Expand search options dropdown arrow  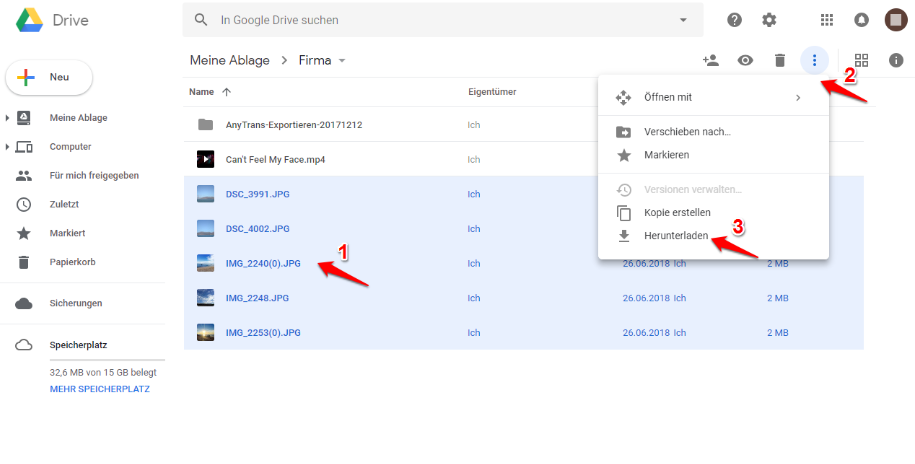(683, 20)
